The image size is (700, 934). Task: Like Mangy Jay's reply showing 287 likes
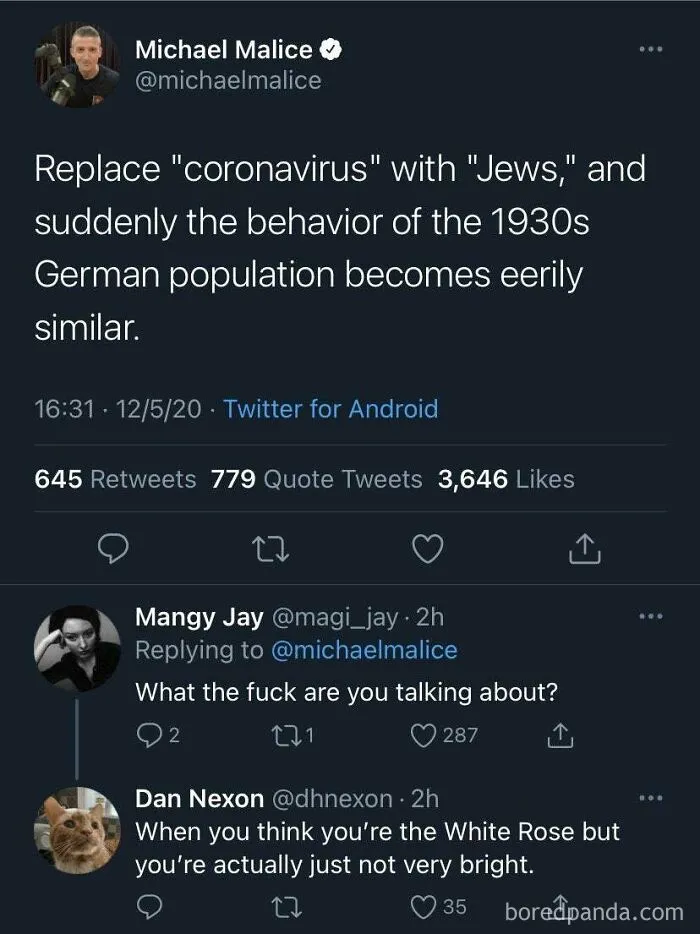tap(444, 735)
